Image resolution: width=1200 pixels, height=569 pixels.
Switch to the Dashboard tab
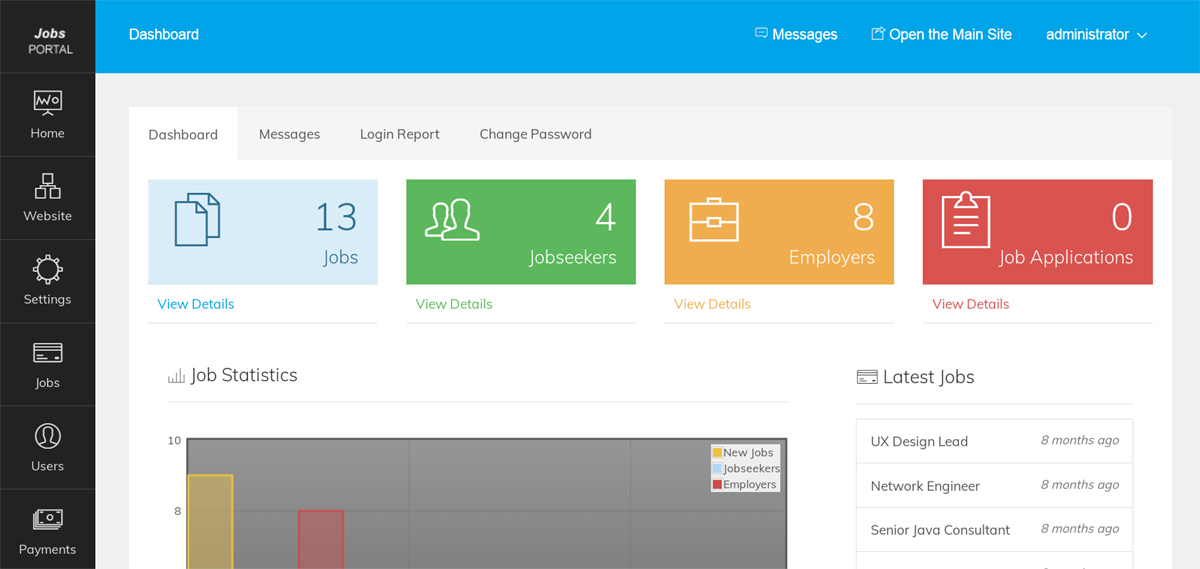point(183,134)
